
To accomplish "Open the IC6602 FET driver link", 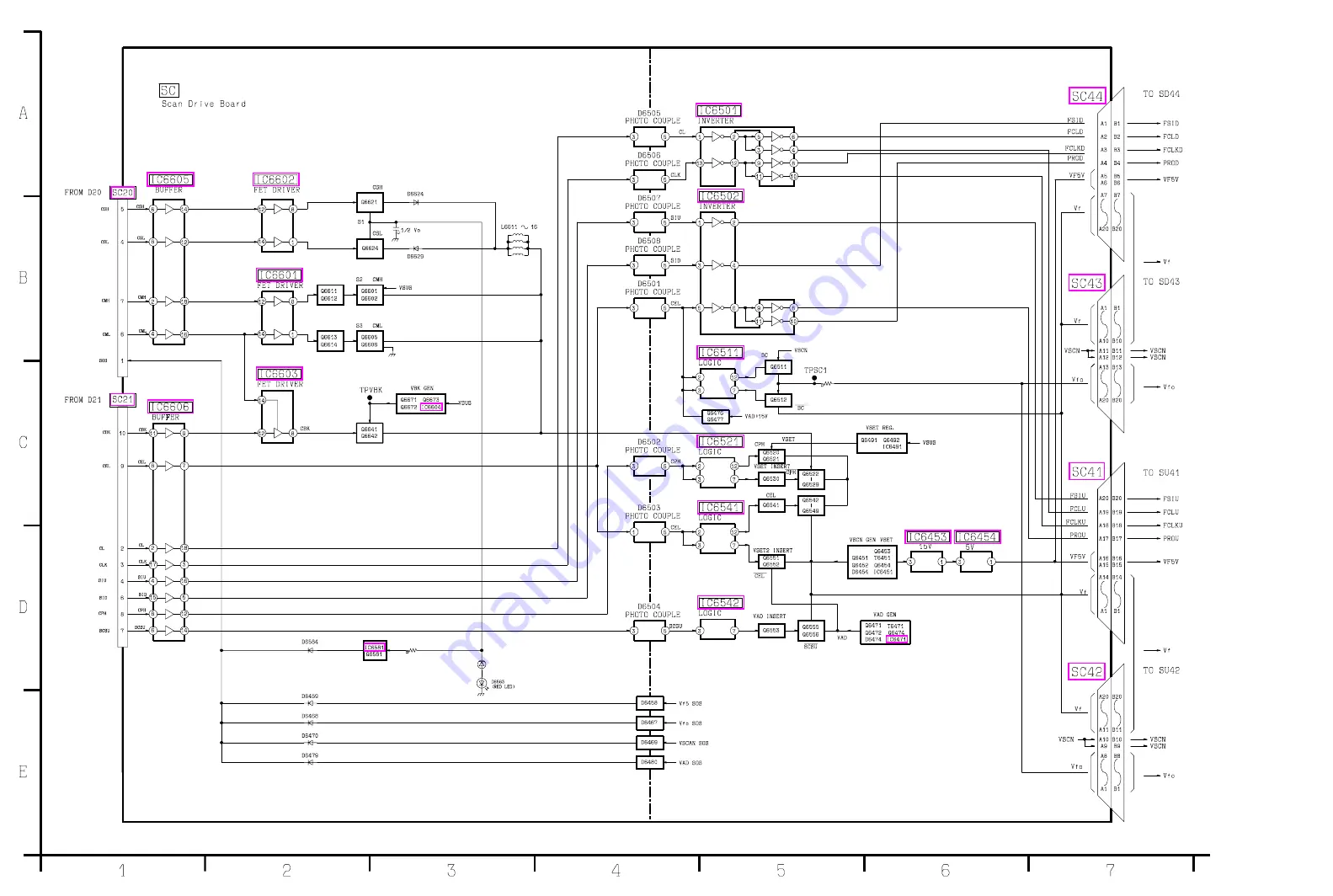I will [276, 179].
